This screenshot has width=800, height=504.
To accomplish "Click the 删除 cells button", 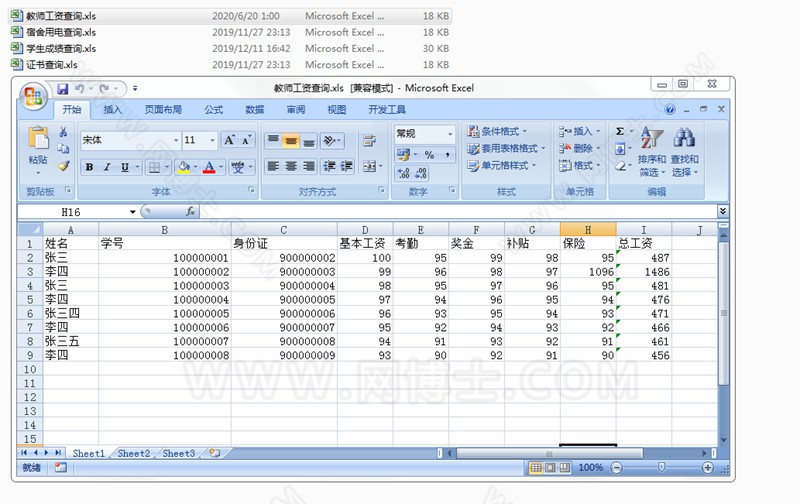I will pos(580,148).
